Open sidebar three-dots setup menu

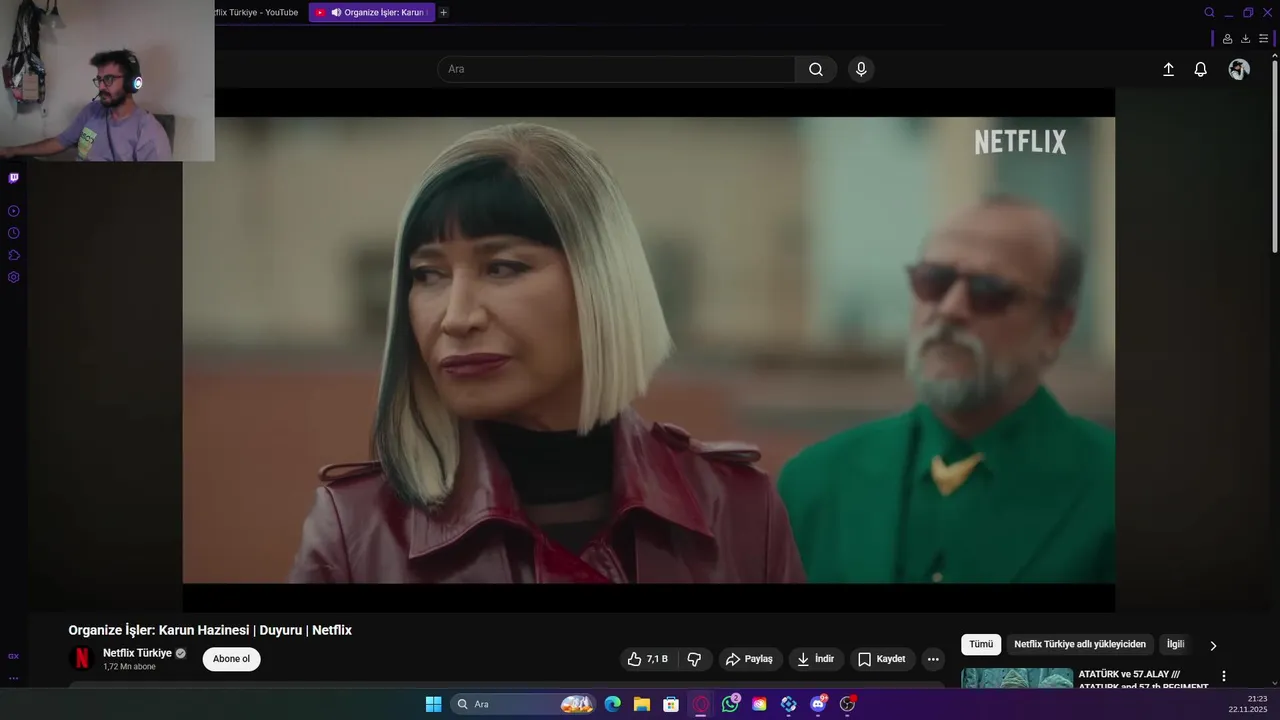click(x=13, y=678)
